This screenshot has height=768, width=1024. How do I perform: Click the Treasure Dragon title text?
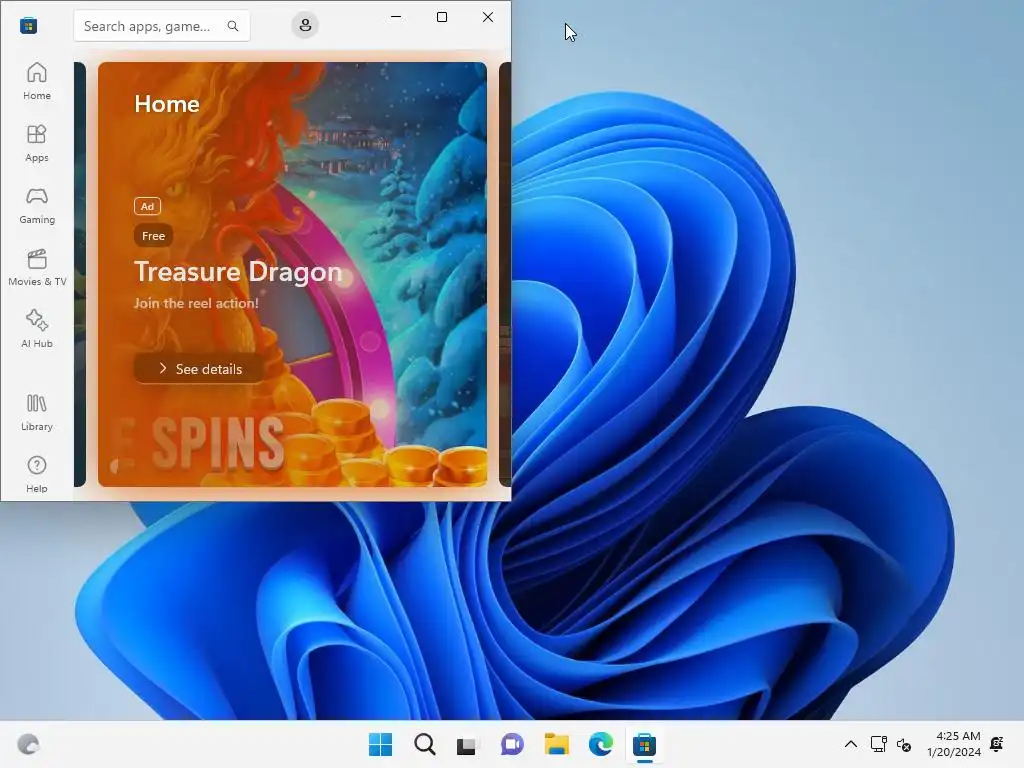(x=238, y=272)
